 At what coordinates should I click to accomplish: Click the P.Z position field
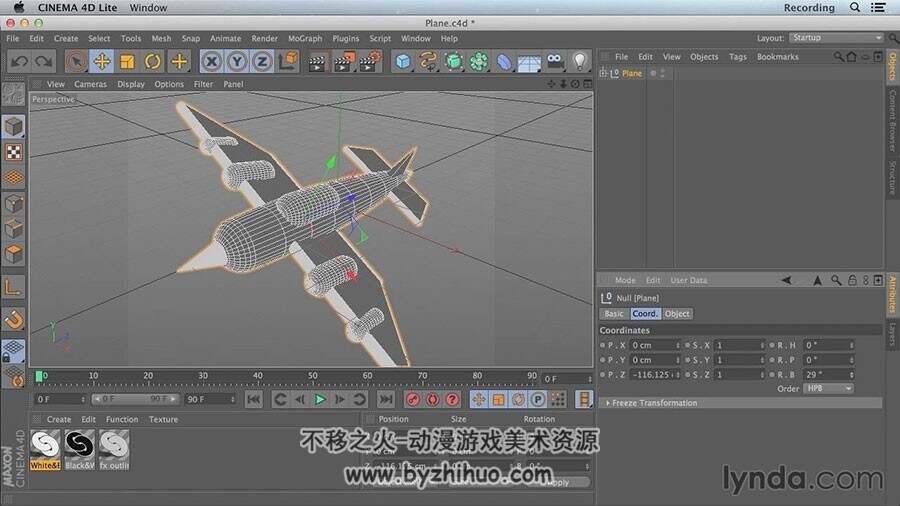click(x=654, y=375)
